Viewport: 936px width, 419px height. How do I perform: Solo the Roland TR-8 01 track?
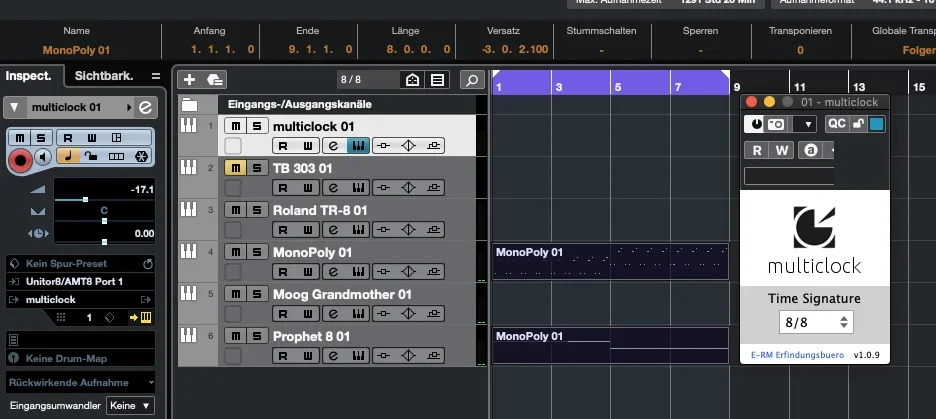(x=257, y=210)
